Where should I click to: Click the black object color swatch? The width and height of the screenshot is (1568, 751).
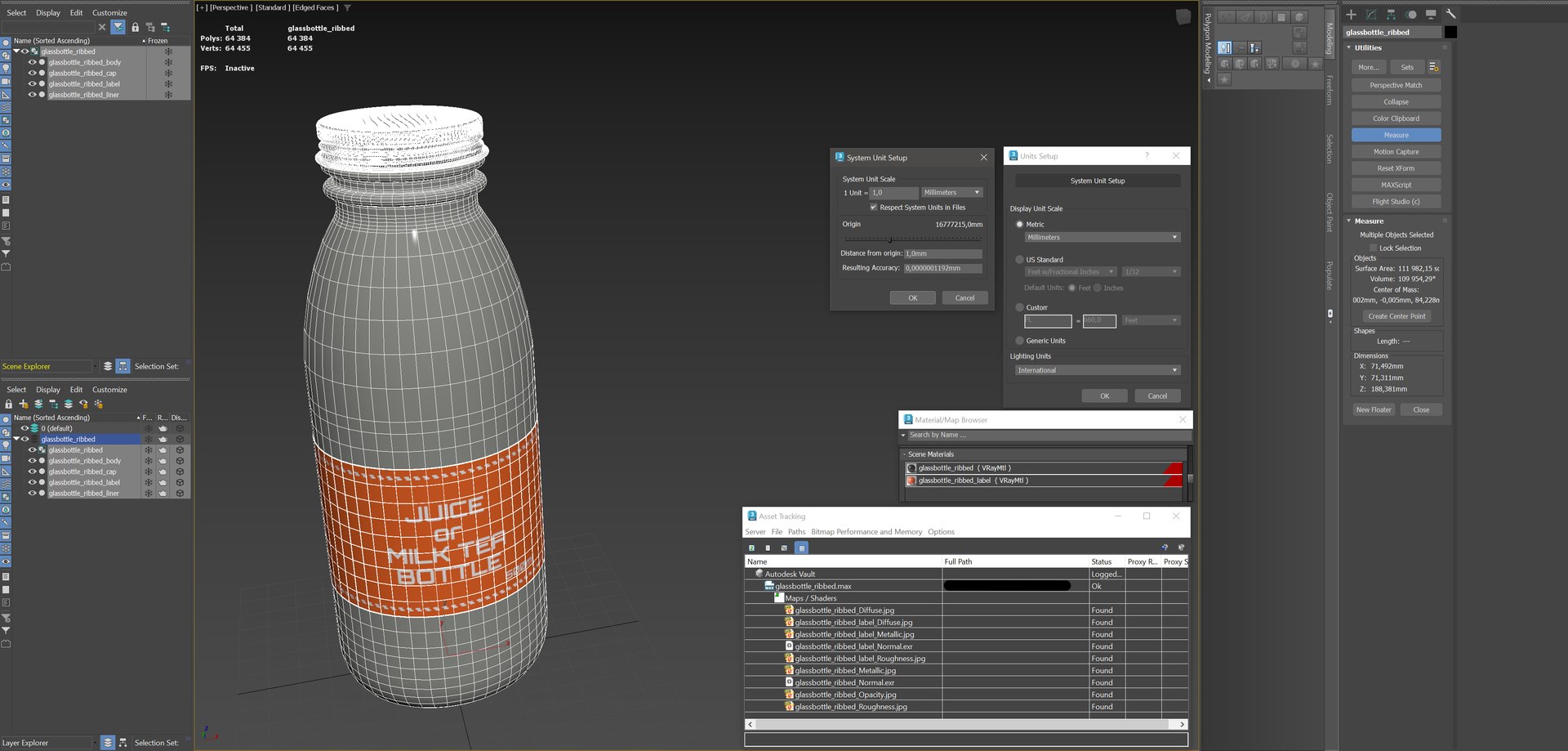point(1450,32)
